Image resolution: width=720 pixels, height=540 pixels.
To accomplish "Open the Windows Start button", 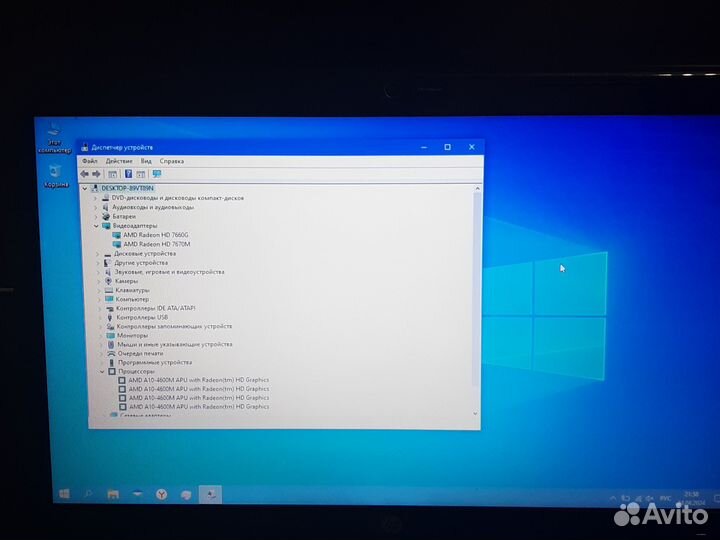I will pos(64,494).
